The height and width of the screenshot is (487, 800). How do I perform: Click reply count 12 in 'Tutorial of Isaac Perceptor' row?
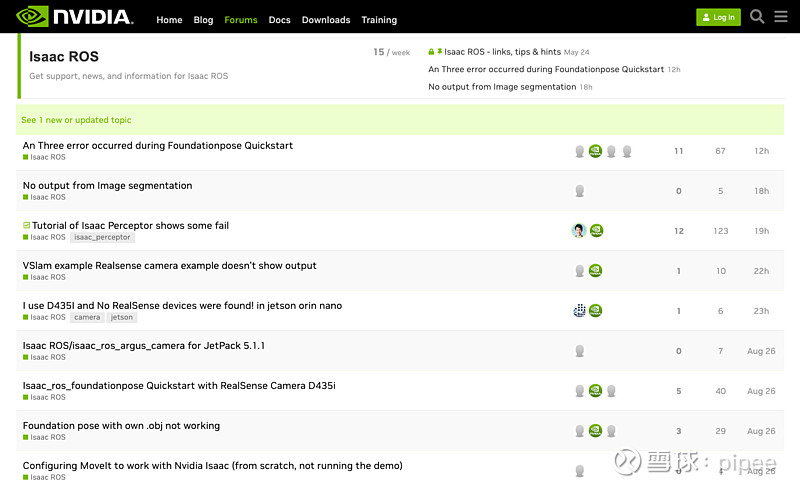679,231
